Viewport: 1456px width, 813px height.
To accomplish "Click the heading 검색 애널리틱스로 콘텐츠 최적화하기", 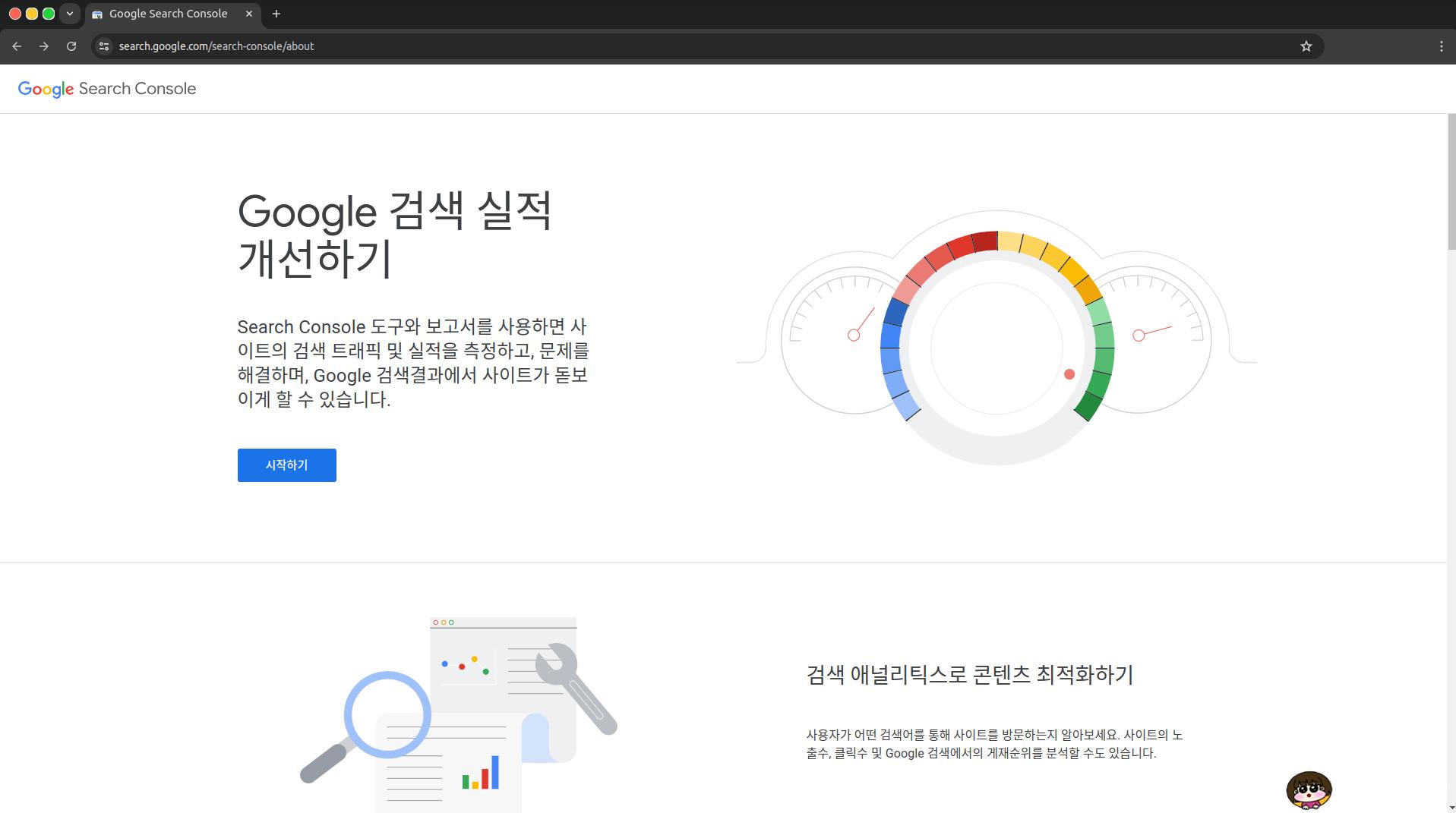I will point(969,675).
